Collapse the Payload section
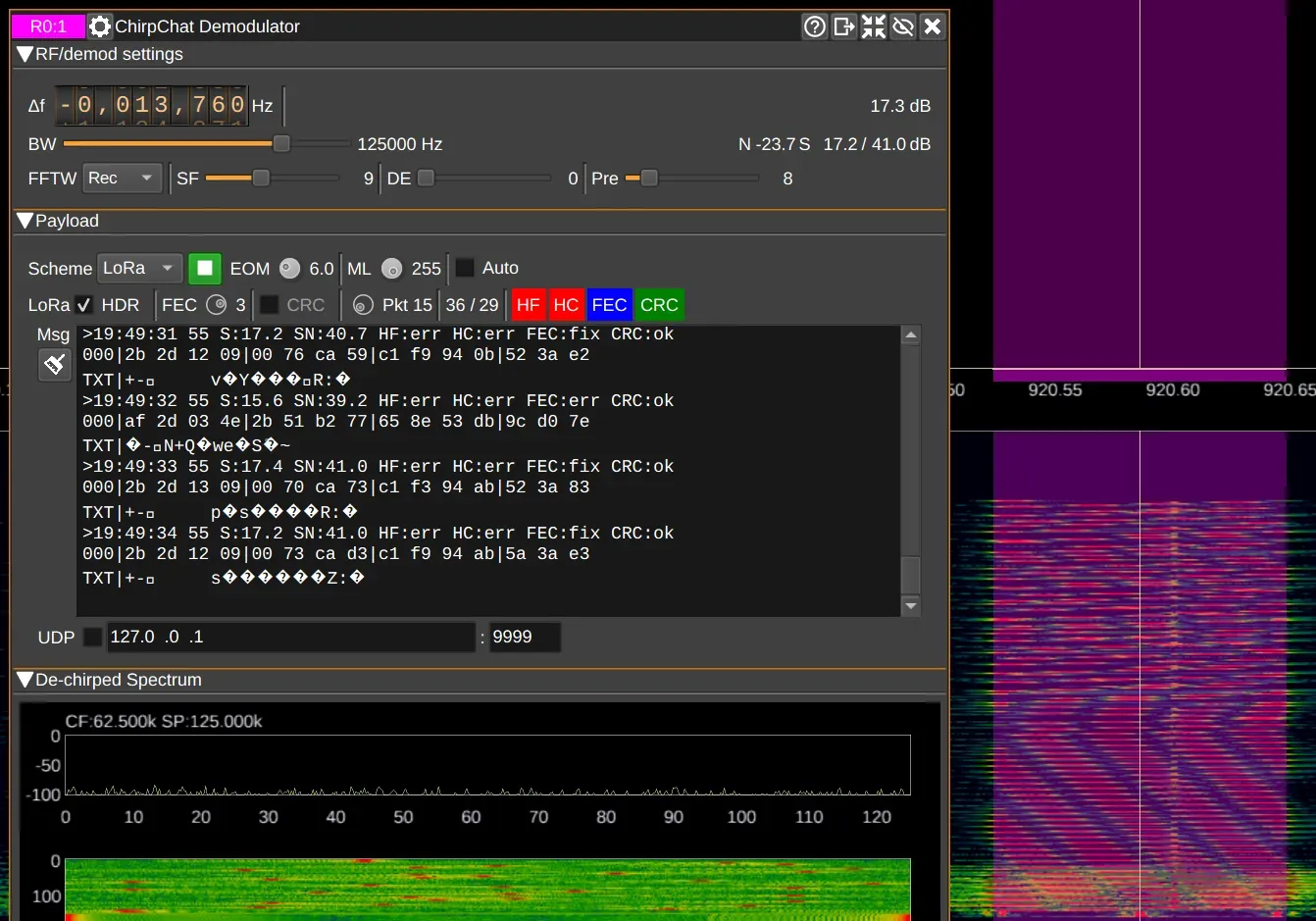Screen dimensions: 1316x921 (x=25, y=221)
